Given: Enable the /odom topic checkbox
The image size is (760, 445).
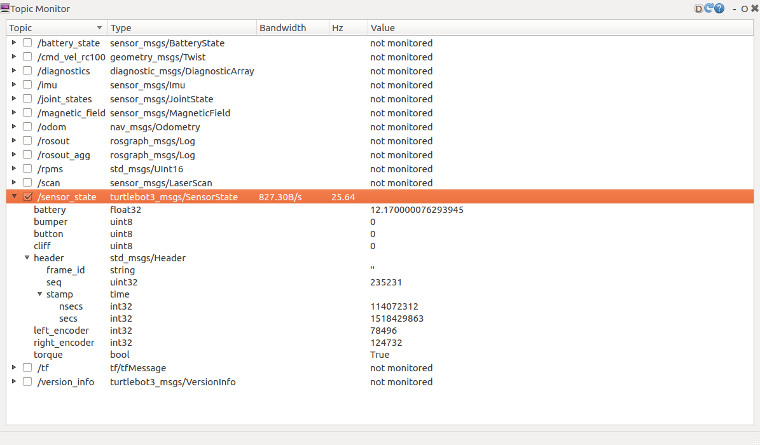Looking at the screenshot, I should (28, 127).
